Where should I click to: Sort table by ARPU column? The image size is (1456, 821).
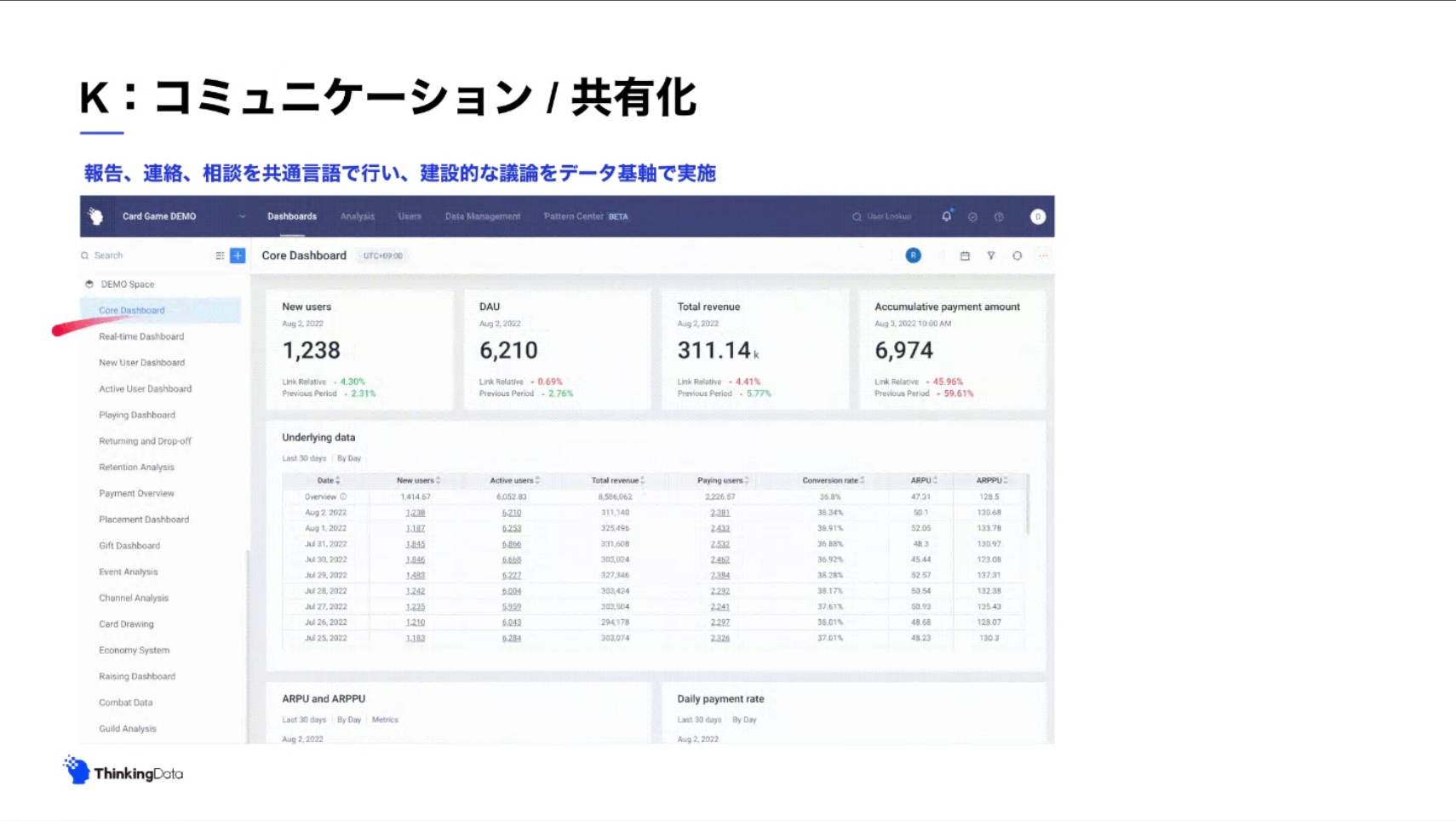point(936,480)
